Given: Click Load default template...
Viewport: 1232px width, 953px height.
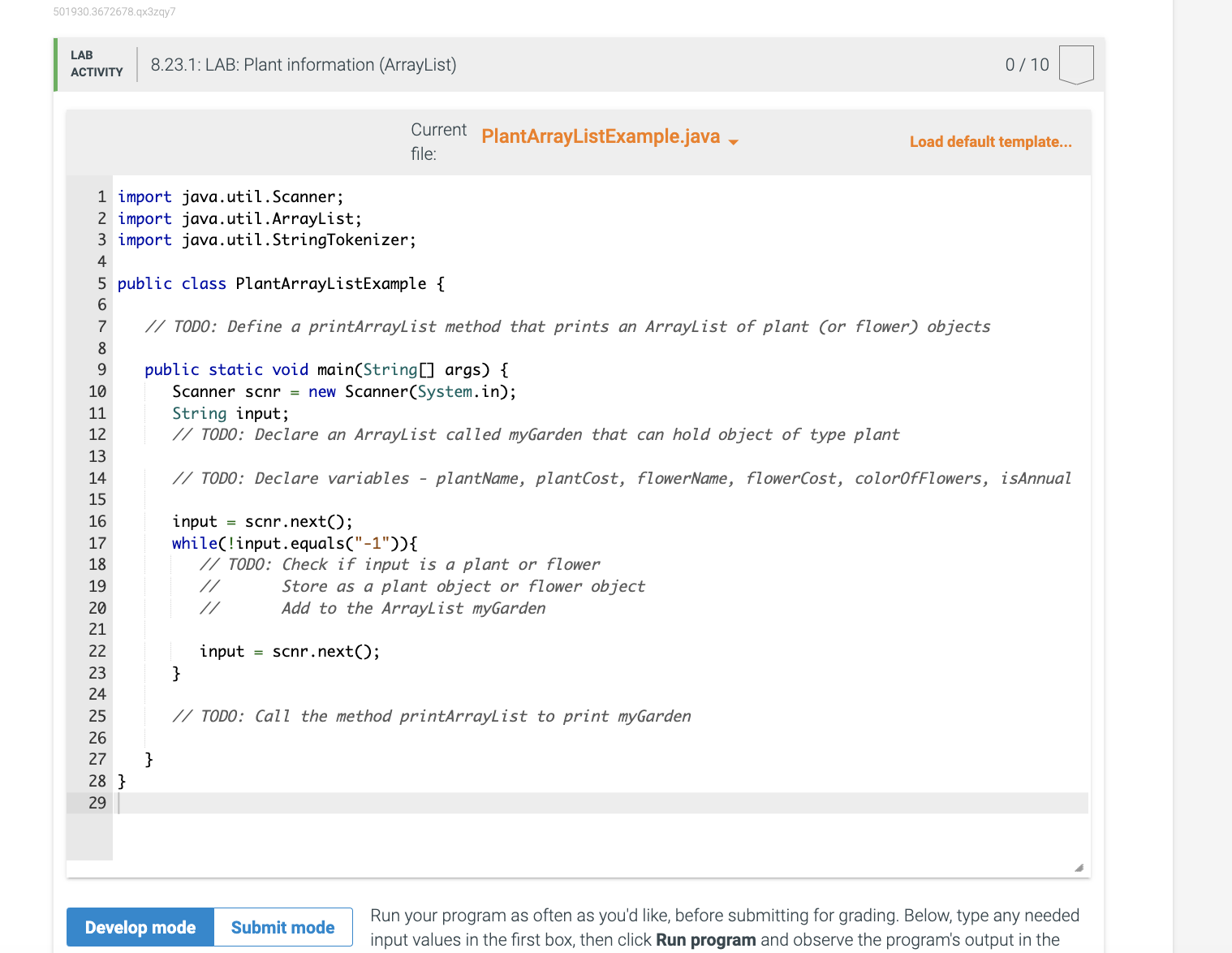Looking at the screenshot, I should pos(990,141).
